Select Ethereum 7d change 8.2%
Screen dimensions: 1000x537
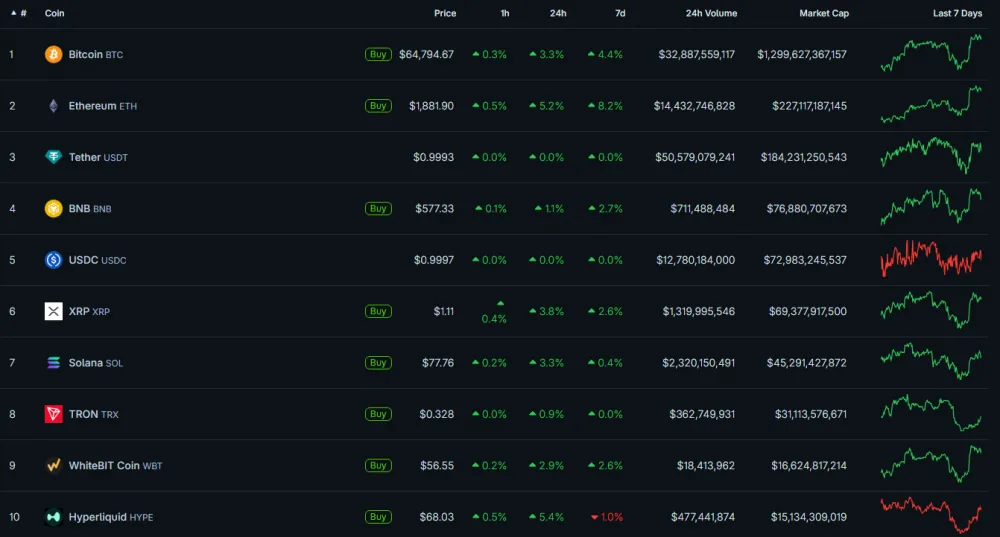[605, 106]
